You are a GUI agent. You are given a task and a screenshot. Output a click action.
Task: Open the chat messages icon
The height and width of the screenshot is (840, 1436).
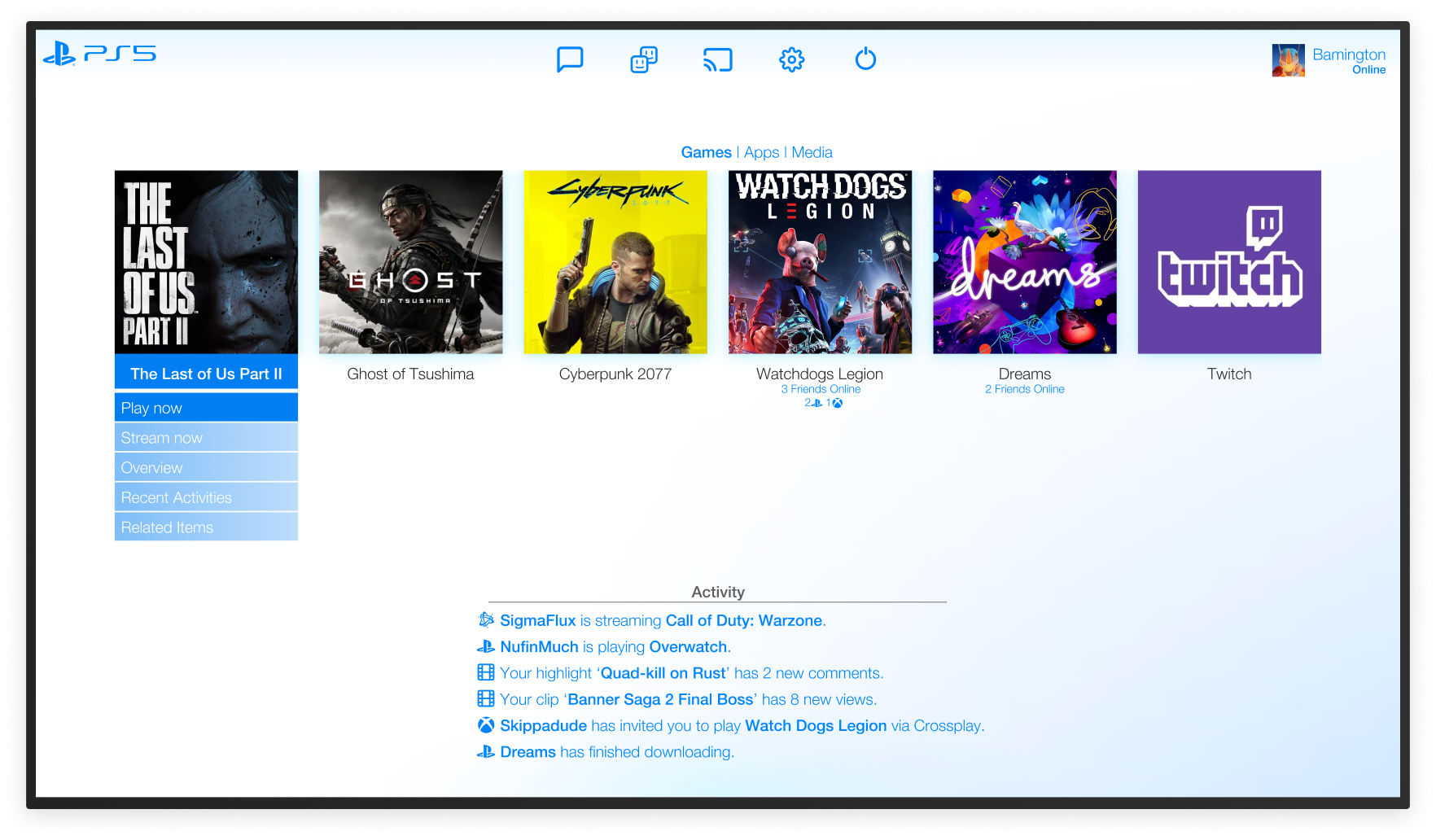click(x=570, y=59)
